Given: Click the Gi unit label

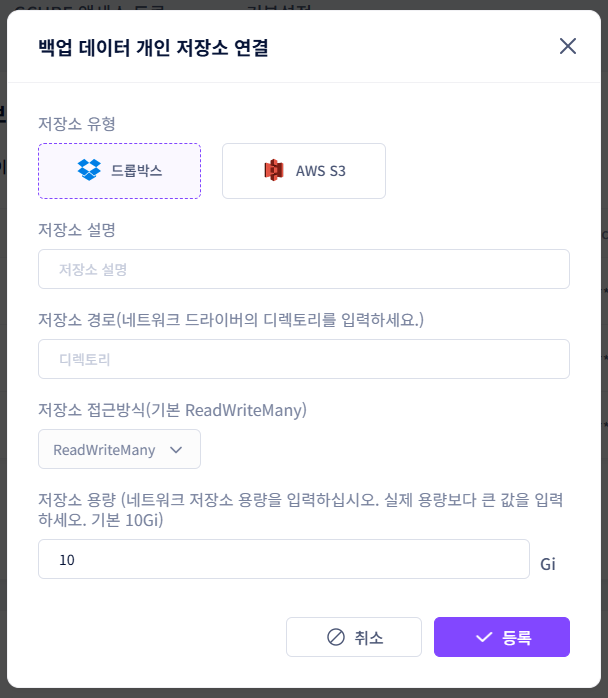Looking at the screenshot, I should pos(548,564).
